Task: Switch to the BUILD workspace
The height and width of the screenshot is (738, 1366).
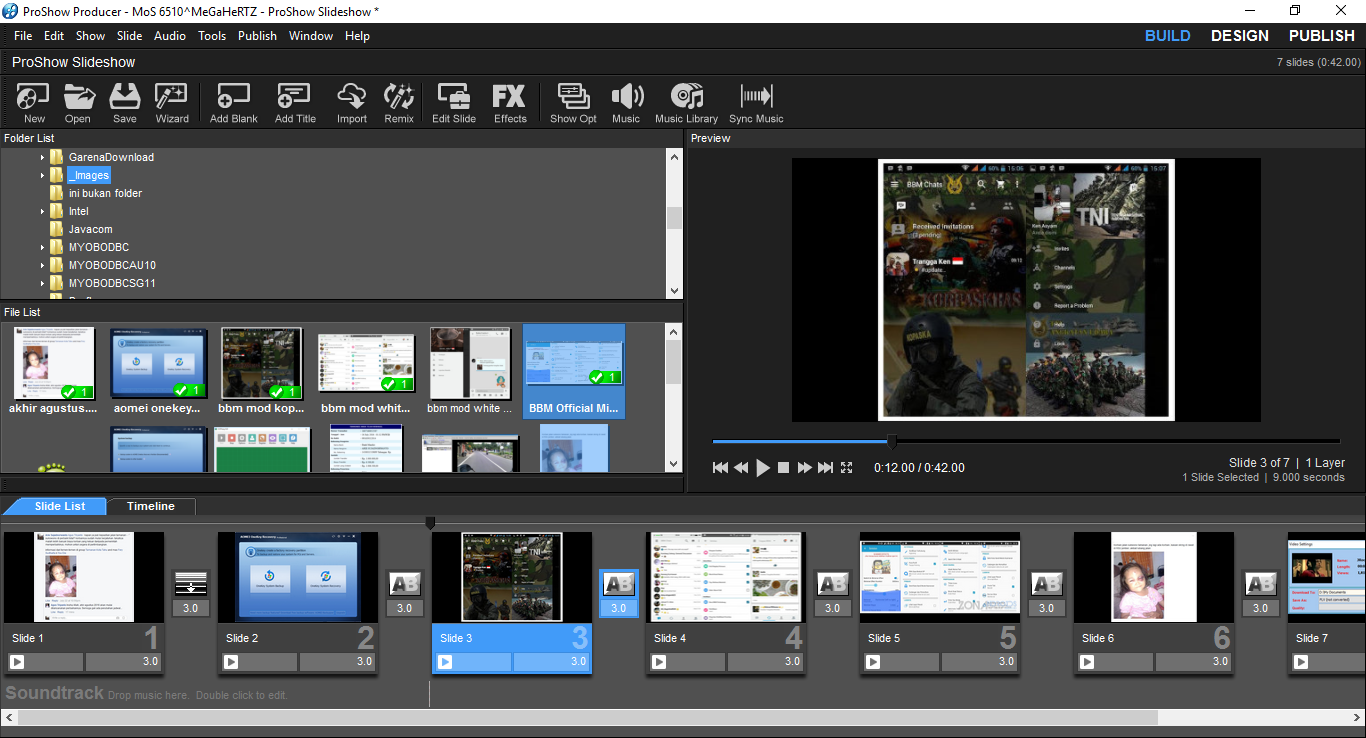Action: pos(1168,36)
